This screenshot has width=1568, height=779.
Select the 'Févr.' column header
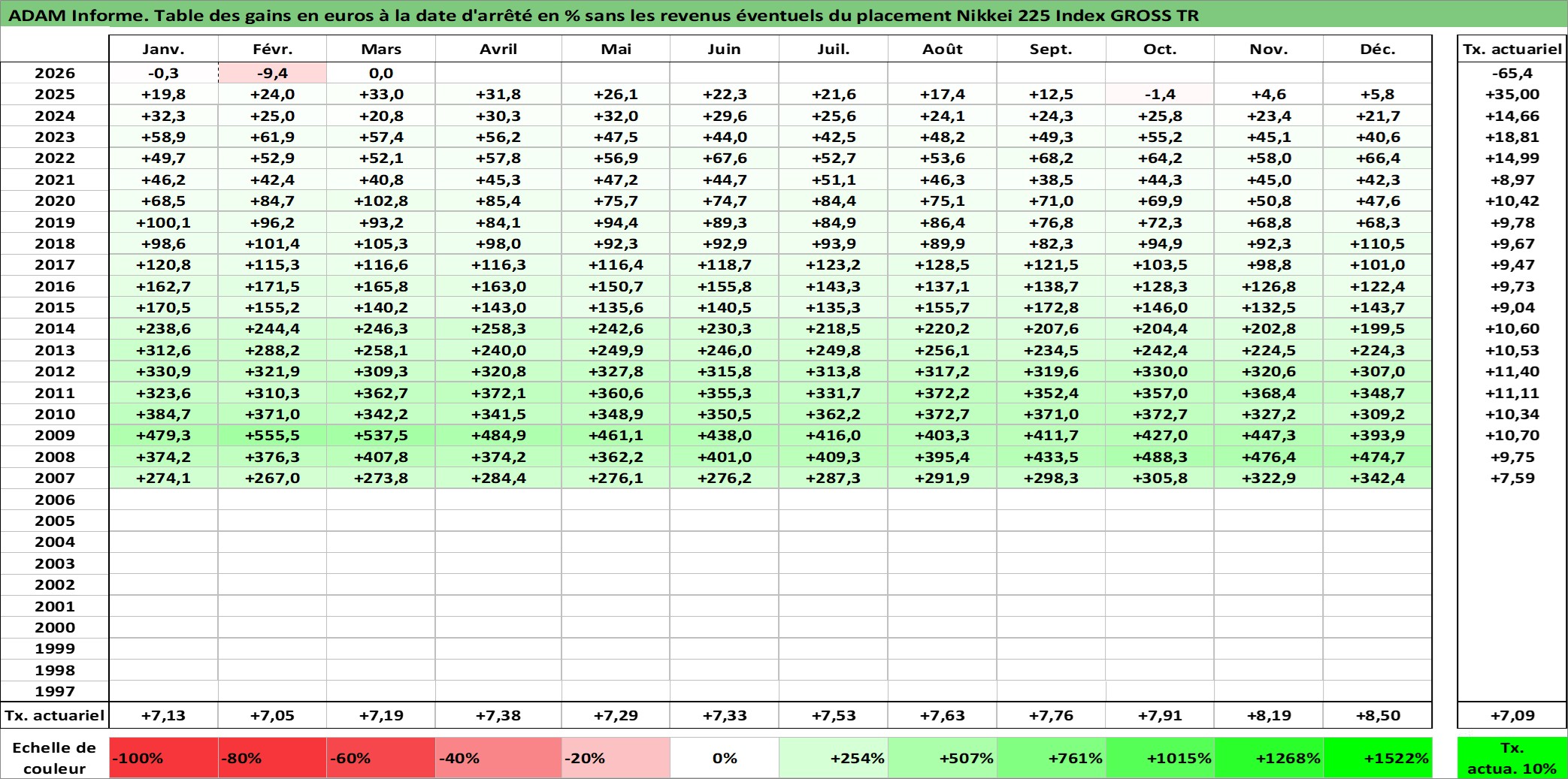pos(272,49)
